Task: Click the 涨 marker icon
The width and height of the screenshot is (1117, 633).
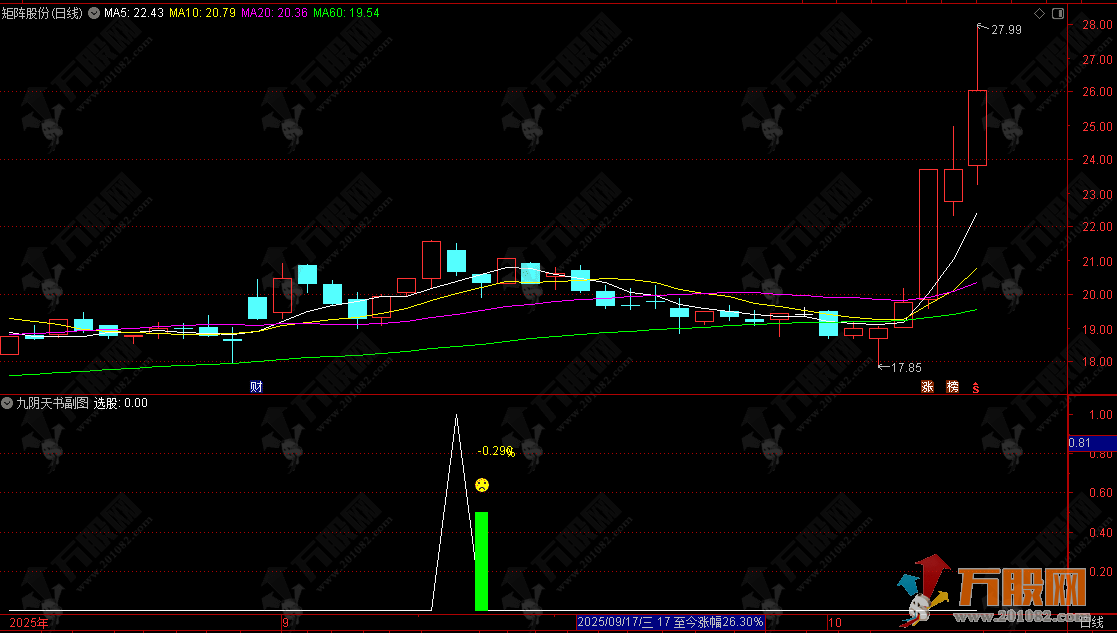Action: 928,387
